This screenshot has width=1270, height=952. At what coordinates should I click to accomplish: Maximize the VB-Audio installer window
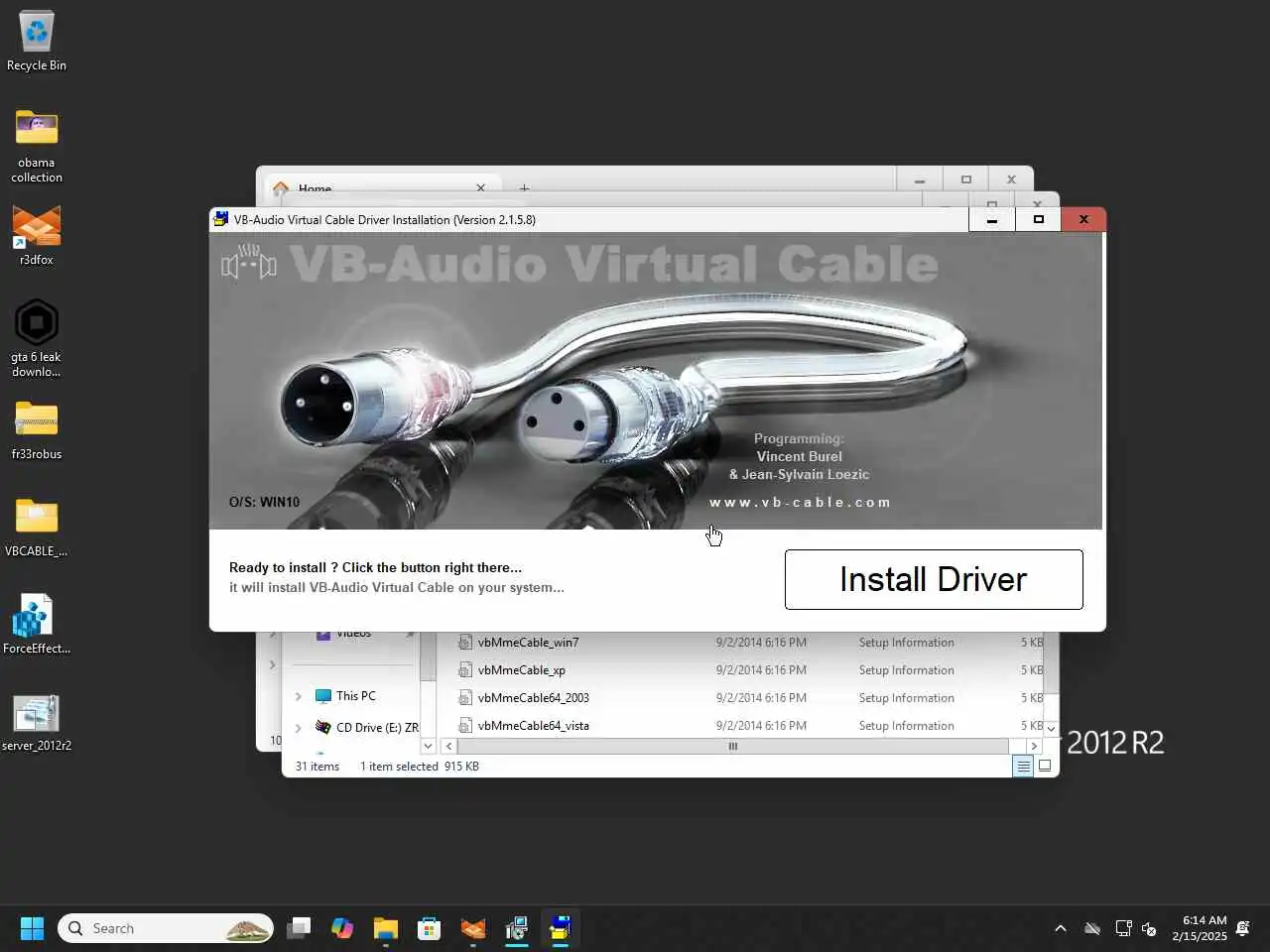click(x=1038, y=219)
